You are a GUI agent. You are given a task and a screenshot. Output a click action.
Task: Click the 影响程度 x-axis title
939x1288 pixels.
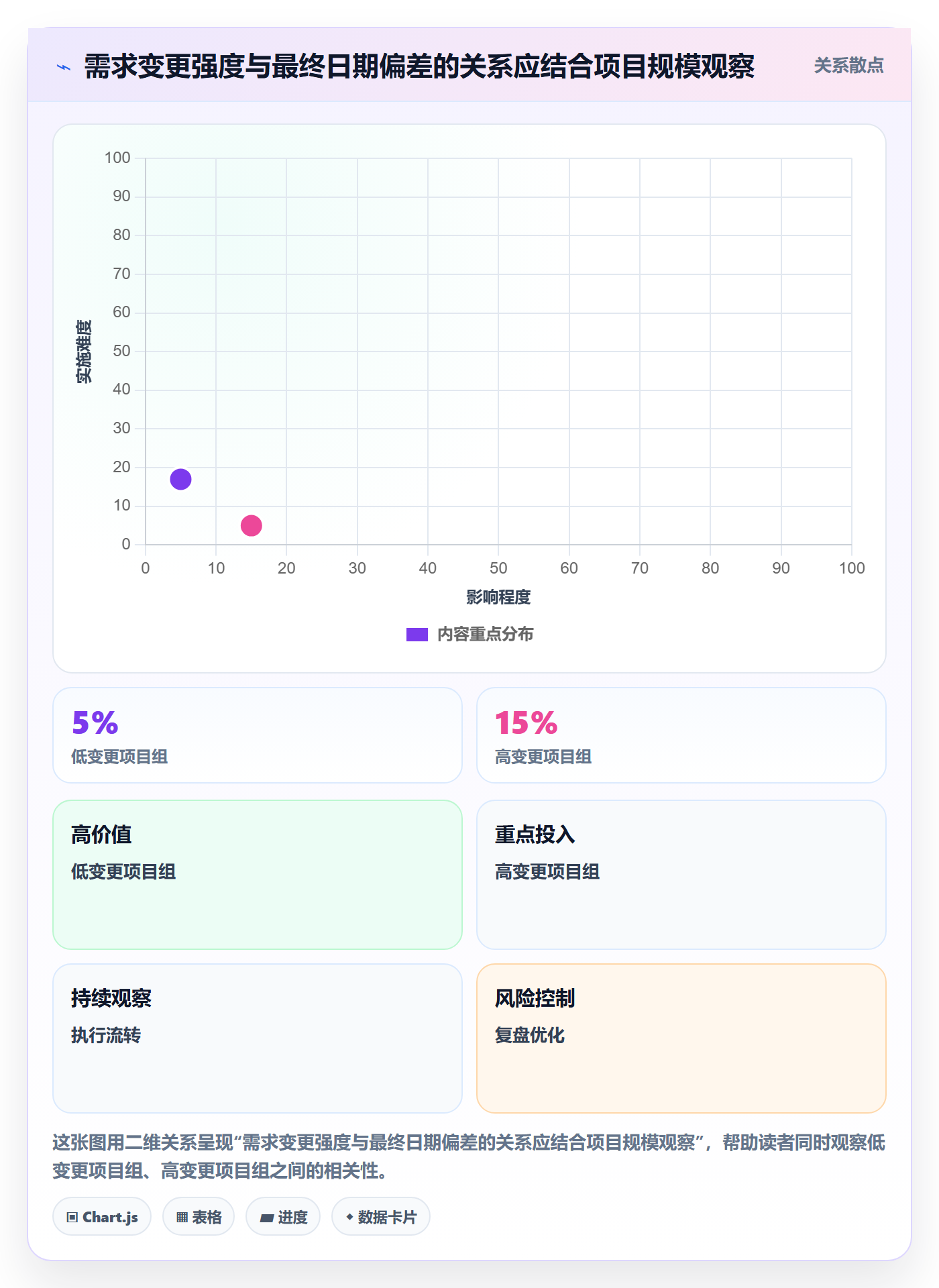click(x=498, y=597)
